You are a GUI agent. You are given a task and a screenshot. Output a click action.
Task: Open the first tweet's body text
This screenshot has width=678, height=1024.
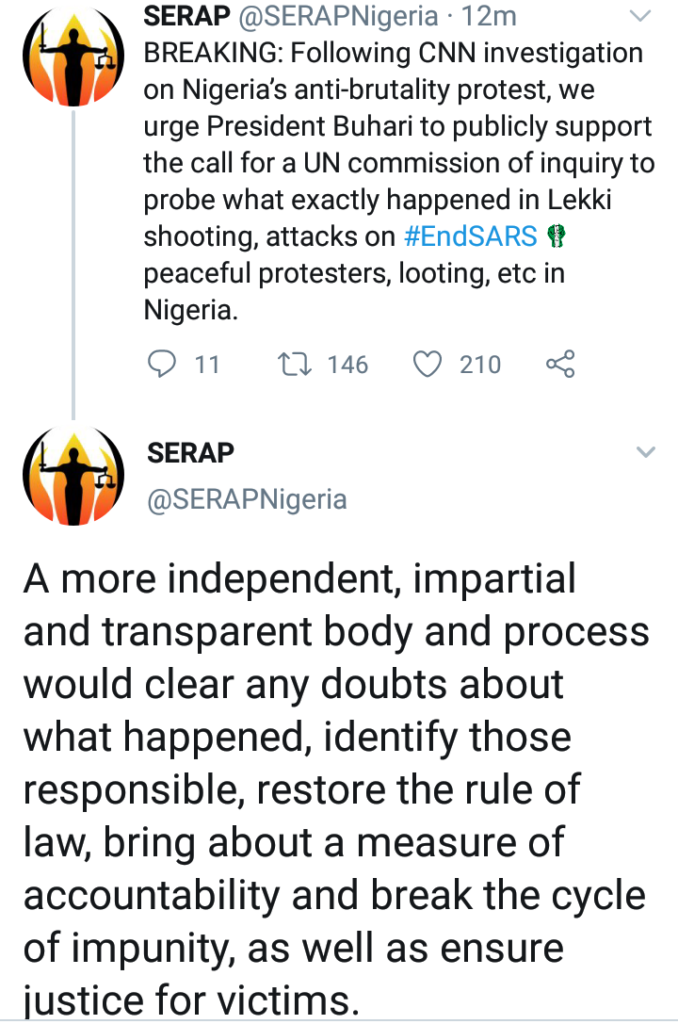[x=398, y=181]
